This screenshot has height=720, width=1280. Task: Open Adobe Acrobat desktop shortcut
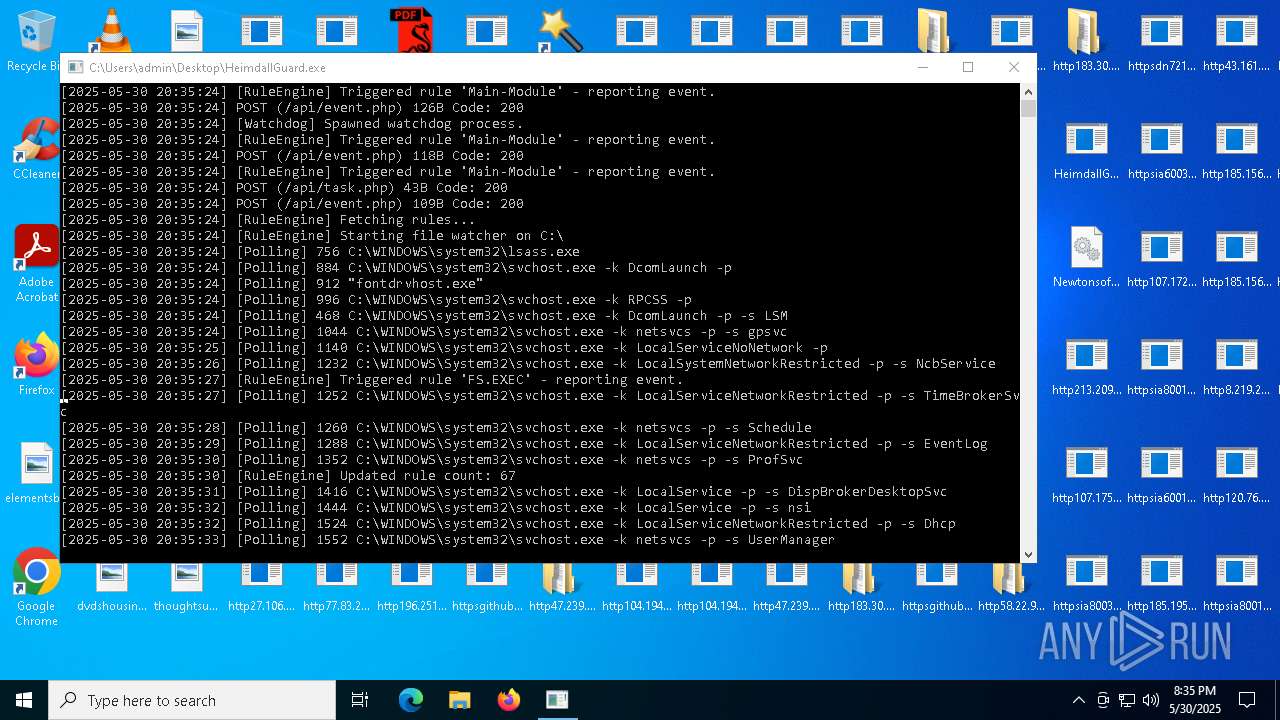[37, 264]
